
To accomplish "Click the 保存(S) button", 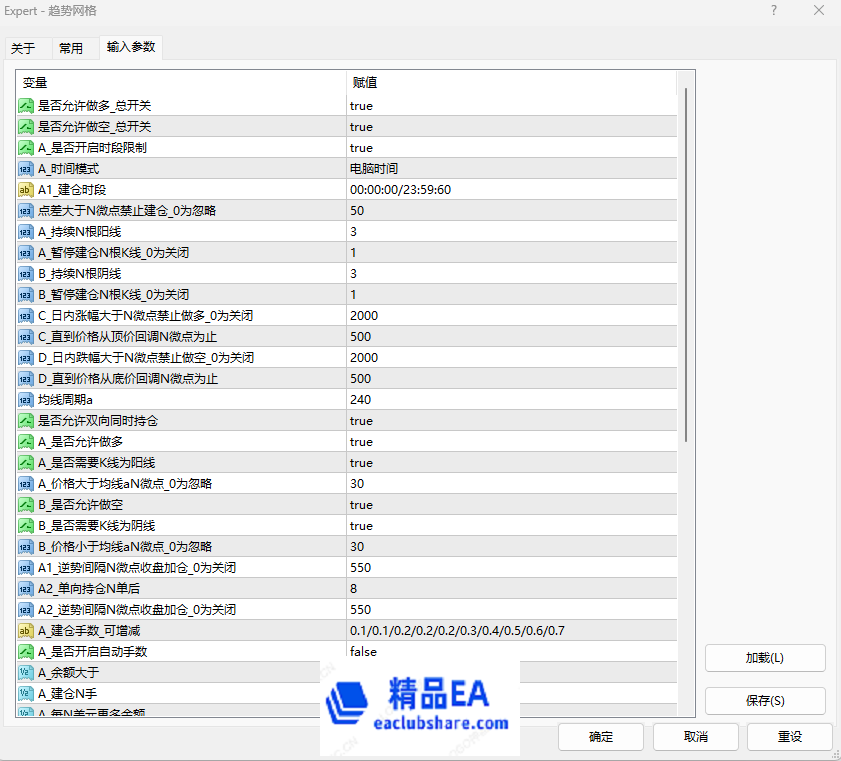I will (x=765, y=701).
